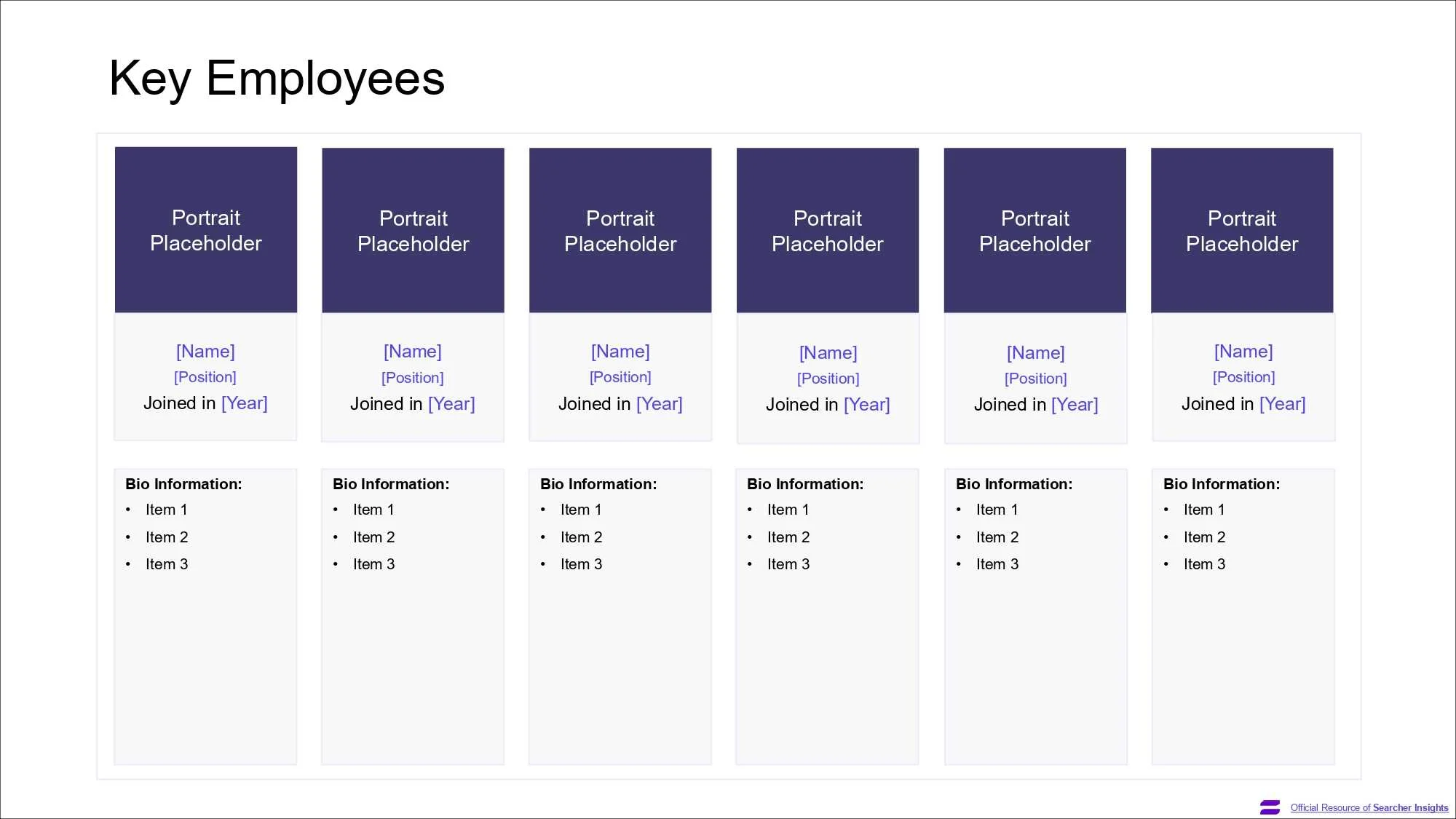Screen dimensions: 1456x819
Task: Click Item 3 in the sixth bio list
Action: [x=1205, y=564]
